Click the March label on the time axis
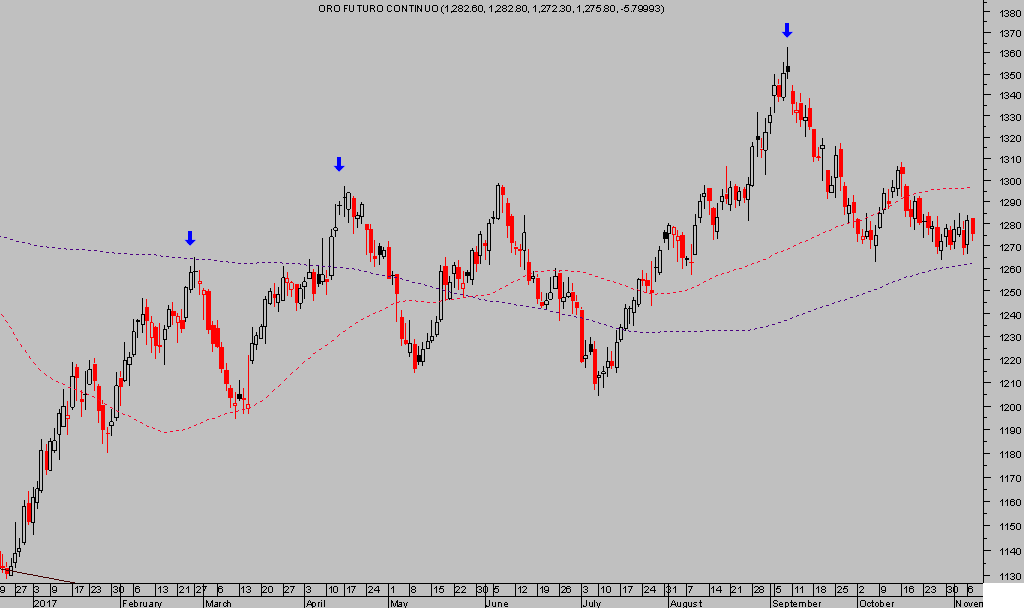1024x608 pixels. point(218,603)
